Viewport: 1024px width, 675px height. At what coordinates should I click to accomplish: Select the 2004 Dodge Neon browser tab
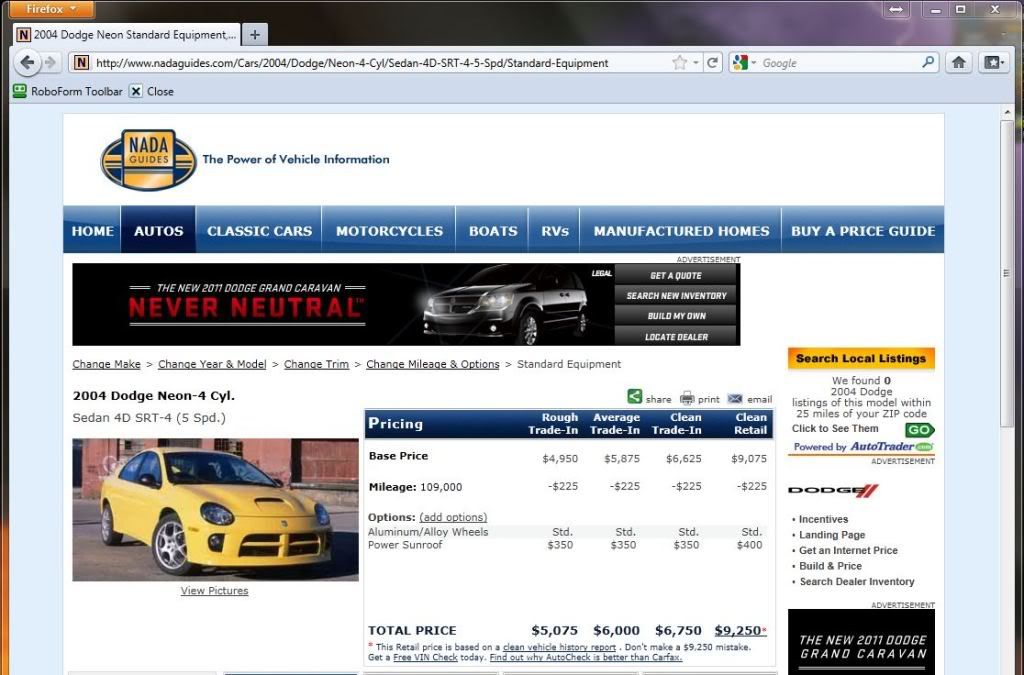coord(127,35)
